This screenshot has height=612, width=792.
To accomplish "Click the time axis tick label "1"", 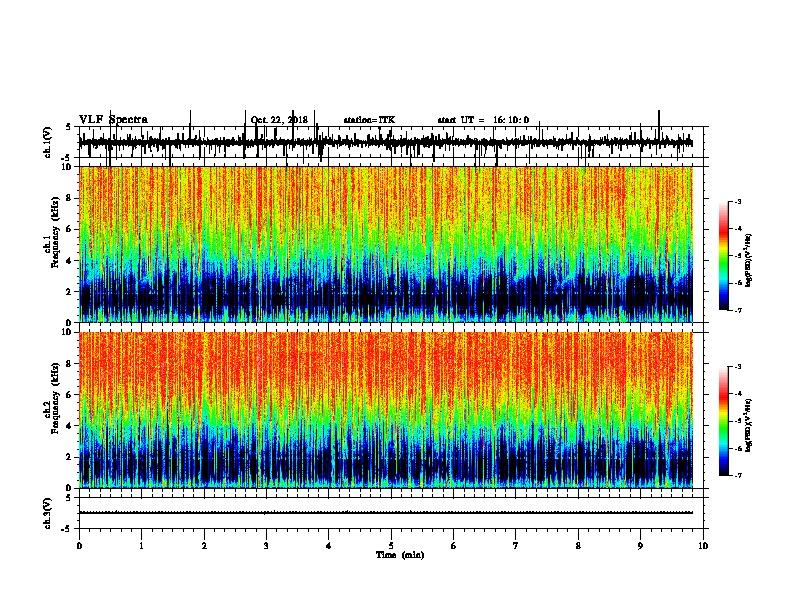I will 141,546.
